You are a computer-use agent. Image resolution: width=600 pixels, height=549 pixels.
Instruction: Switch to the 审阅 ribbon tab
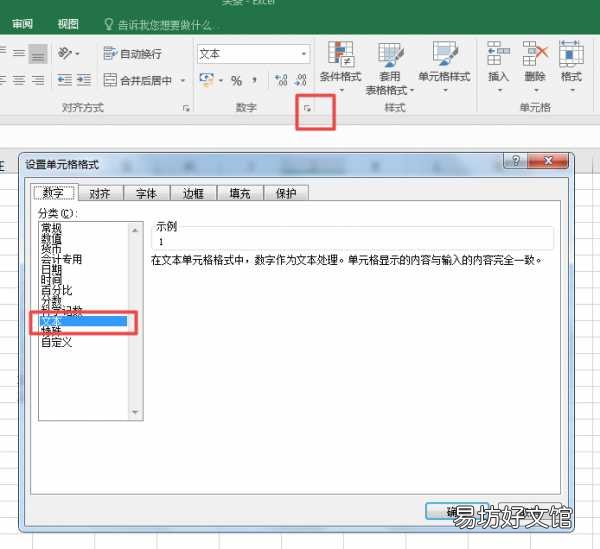pos(22,24)
